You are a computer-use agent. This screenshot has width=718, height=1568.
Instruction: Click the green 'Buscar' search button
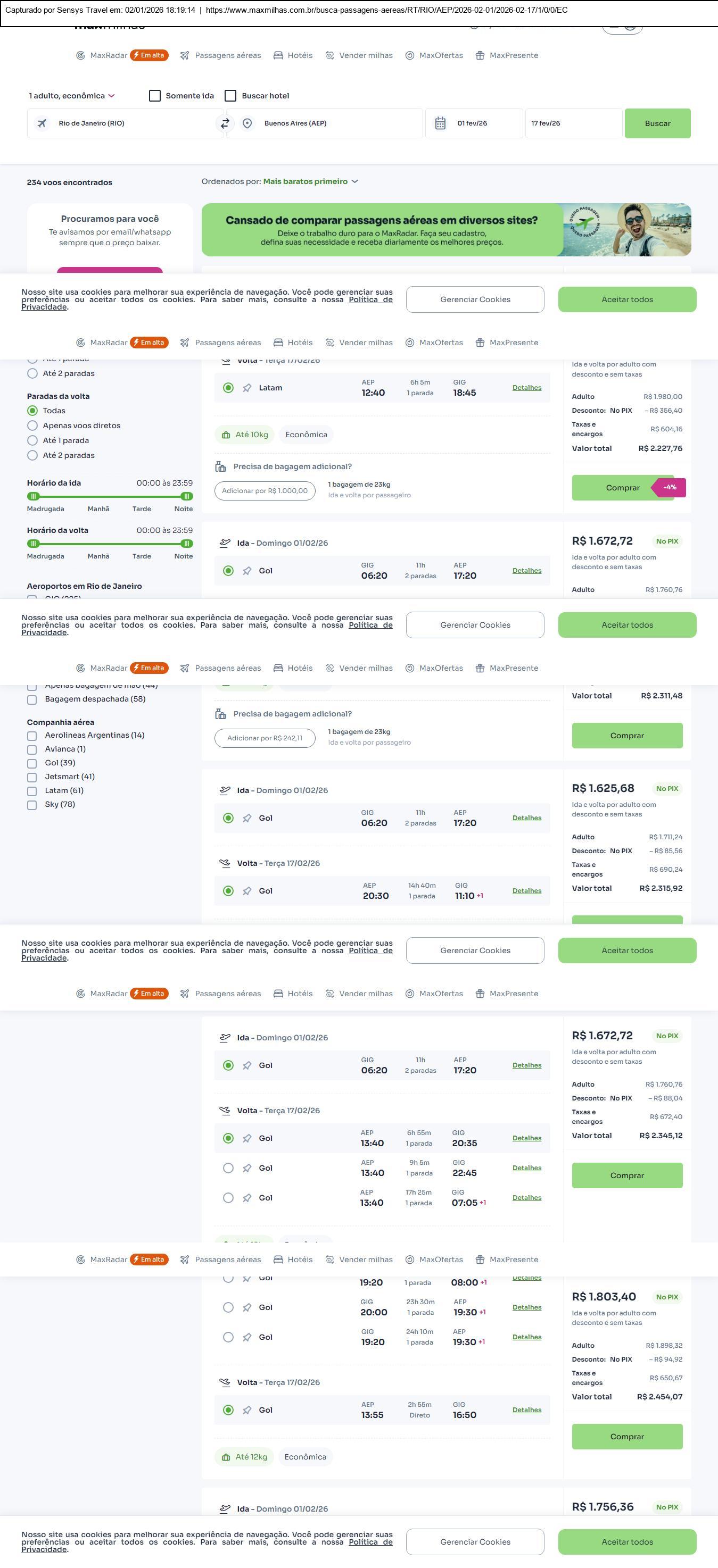coord(657,123)
